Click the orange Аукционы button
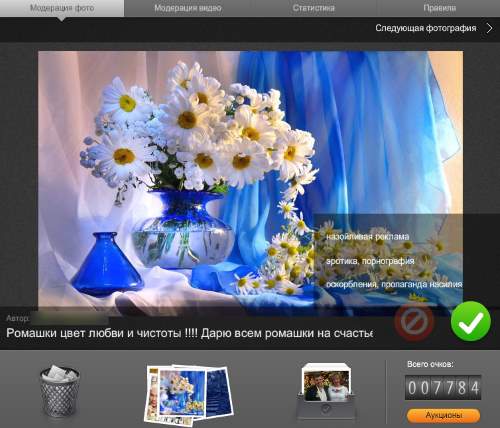The width and height of the screenshot is (500, 428). tap(443, 416)
